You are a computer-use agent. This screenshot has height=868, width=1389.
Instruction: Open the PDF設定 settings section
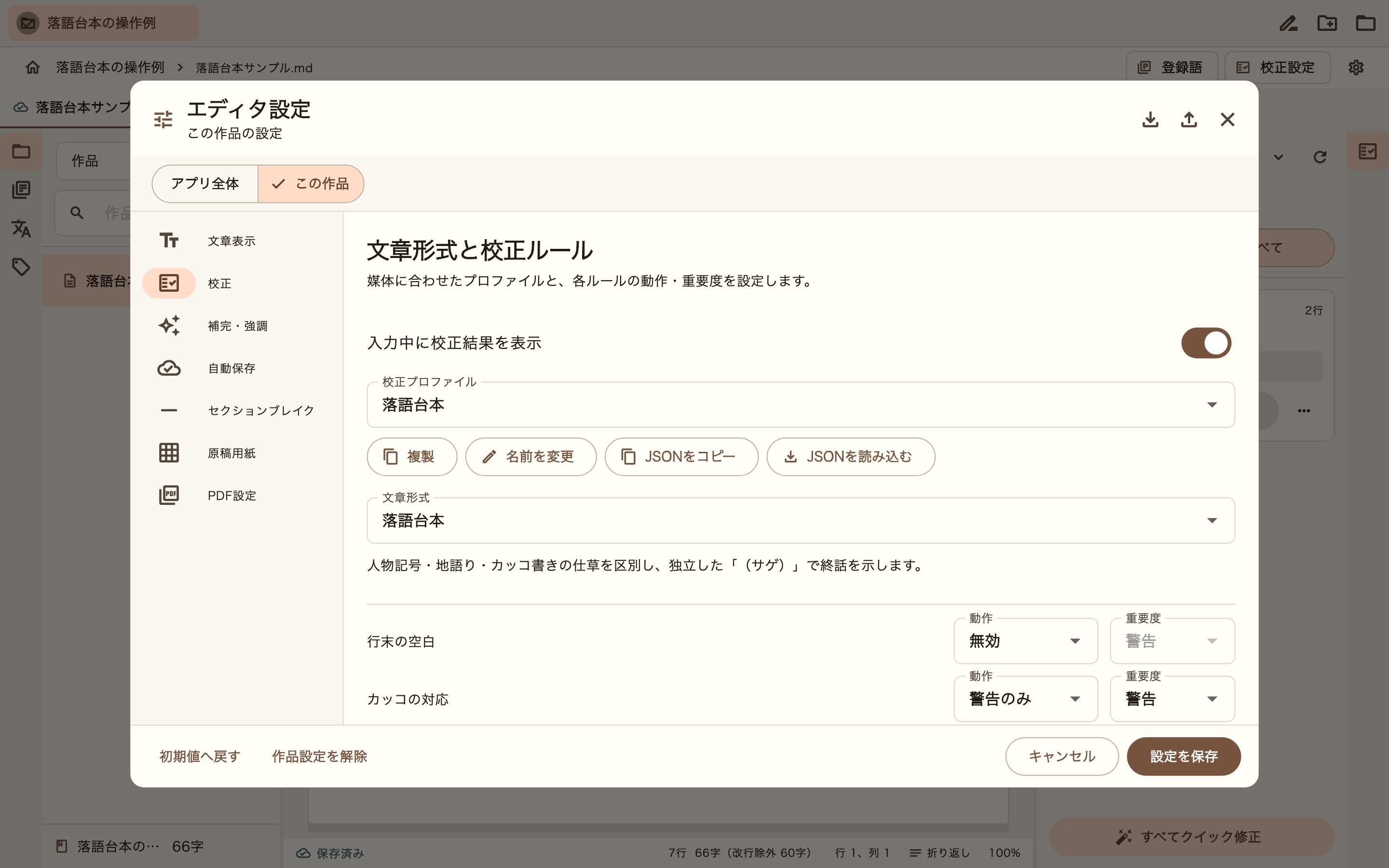236,495
